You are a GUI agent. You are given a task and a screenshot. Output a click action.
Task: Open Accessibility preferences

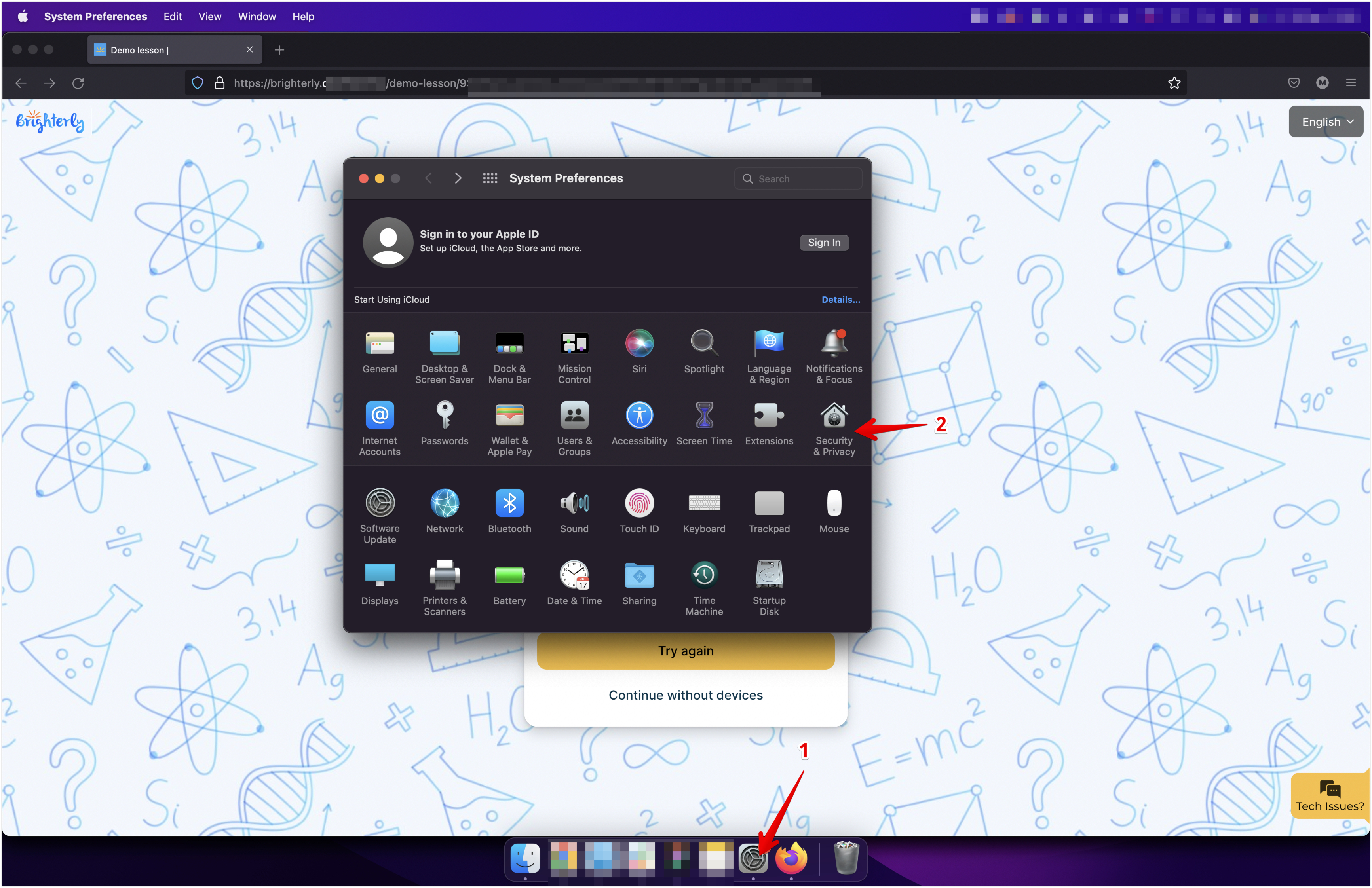[x=639, y=424]
